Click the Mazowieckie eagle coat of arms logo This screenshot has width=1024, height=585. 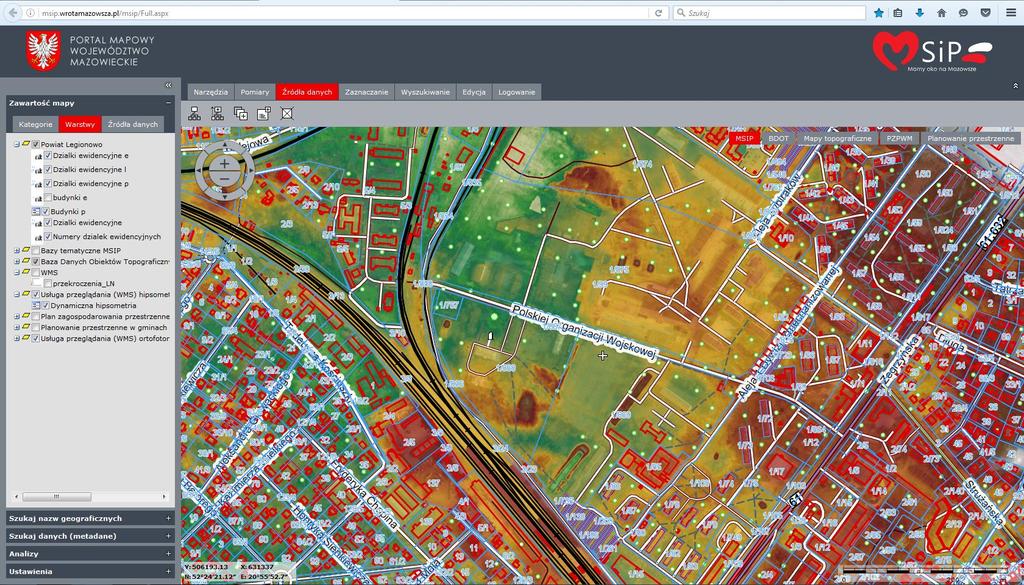click(44, 50)
